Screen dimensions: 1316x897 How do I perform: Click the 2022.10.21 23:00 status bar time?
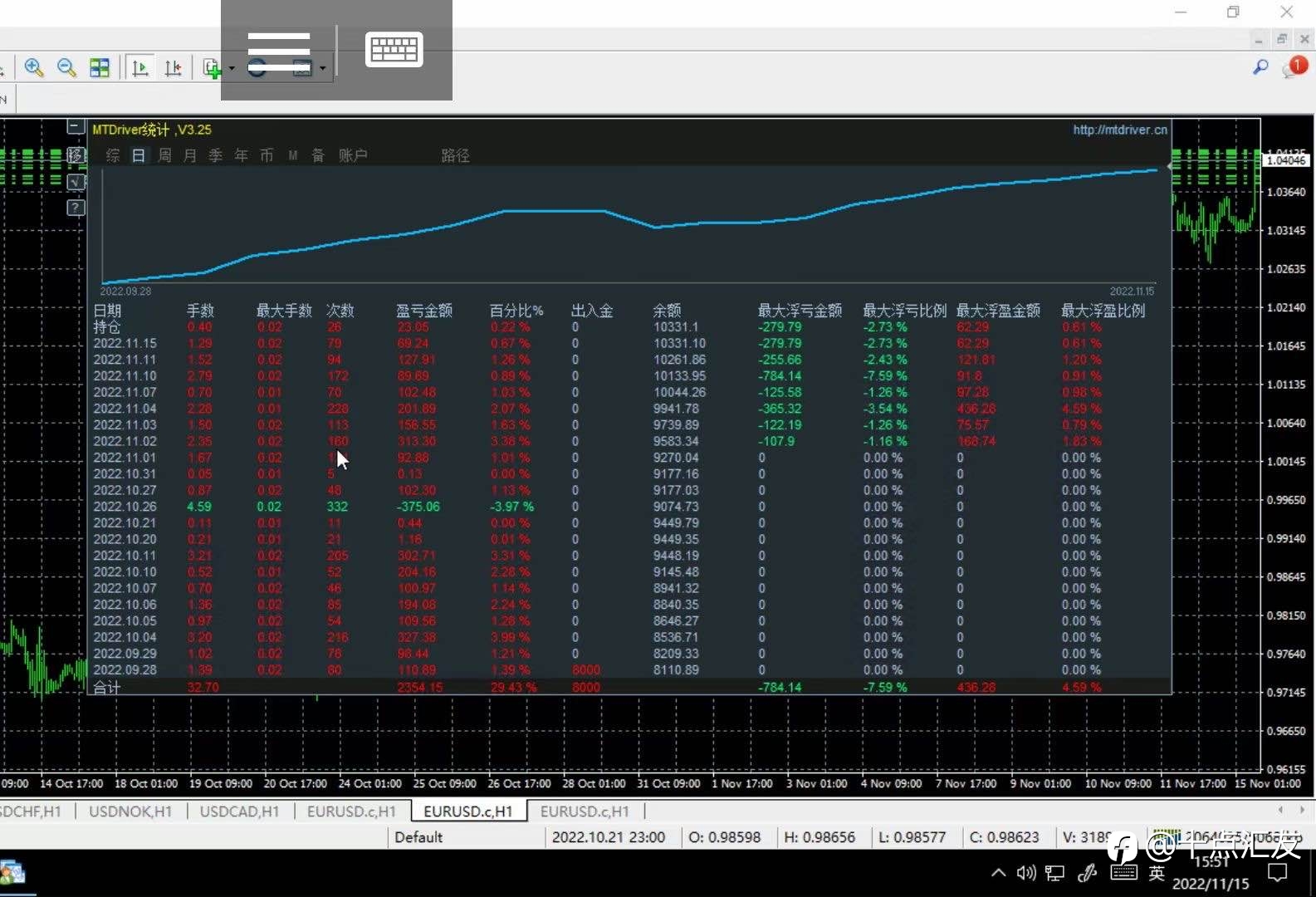609,837
